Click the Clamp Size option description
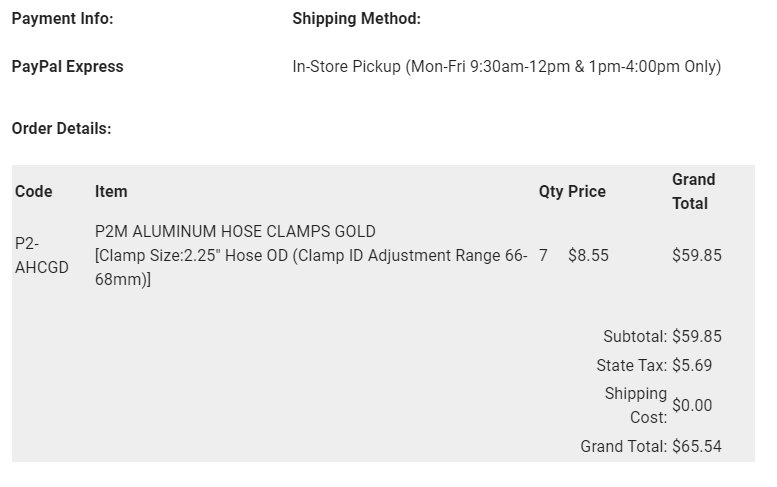This screenshot has width=777, height=487. tap(311, 268)
